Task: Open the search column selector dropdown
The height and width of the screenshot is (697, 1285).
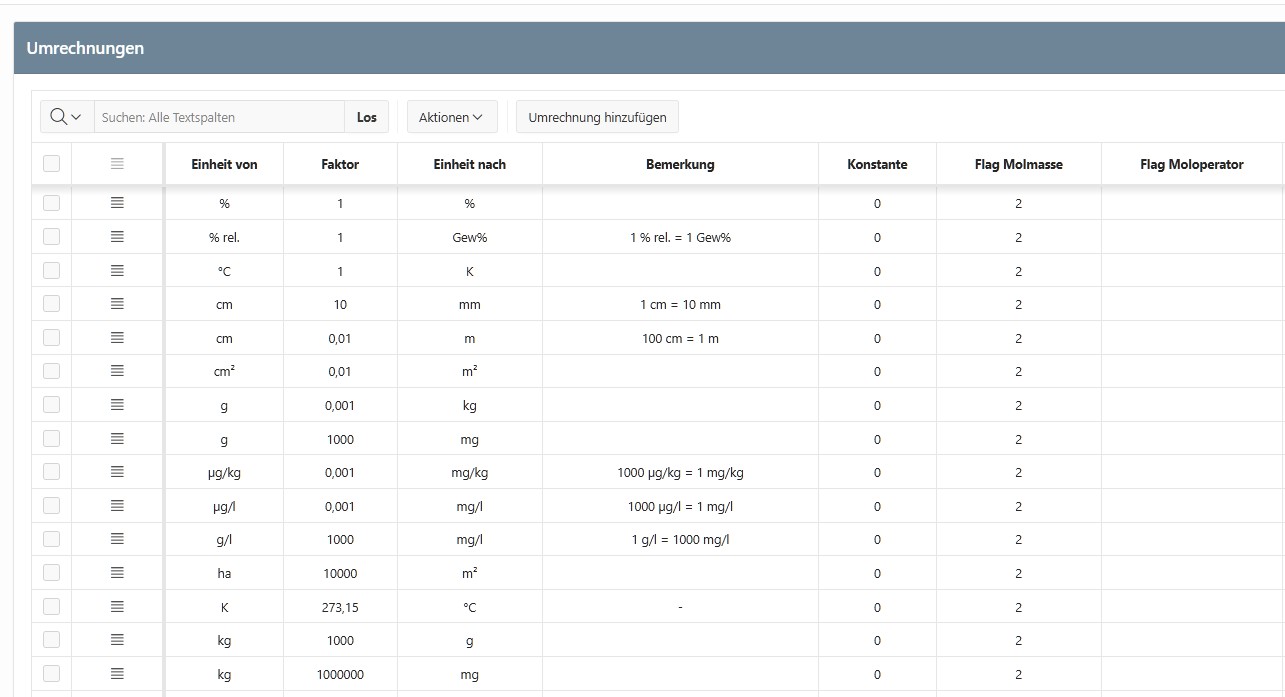Action: coord(67,117)
